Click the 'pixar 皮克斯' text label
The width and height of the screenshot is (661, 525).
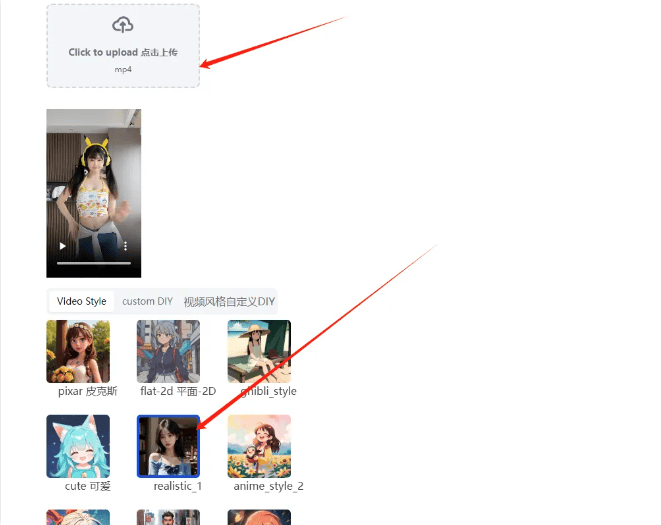click(x=88, y=392)
